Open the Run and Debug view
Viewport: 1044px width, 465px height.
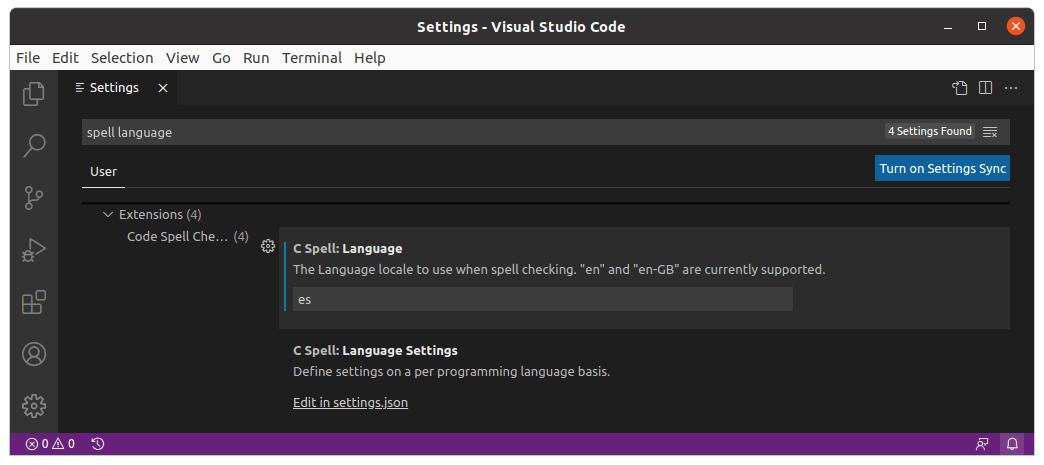[x=34, y=250]
